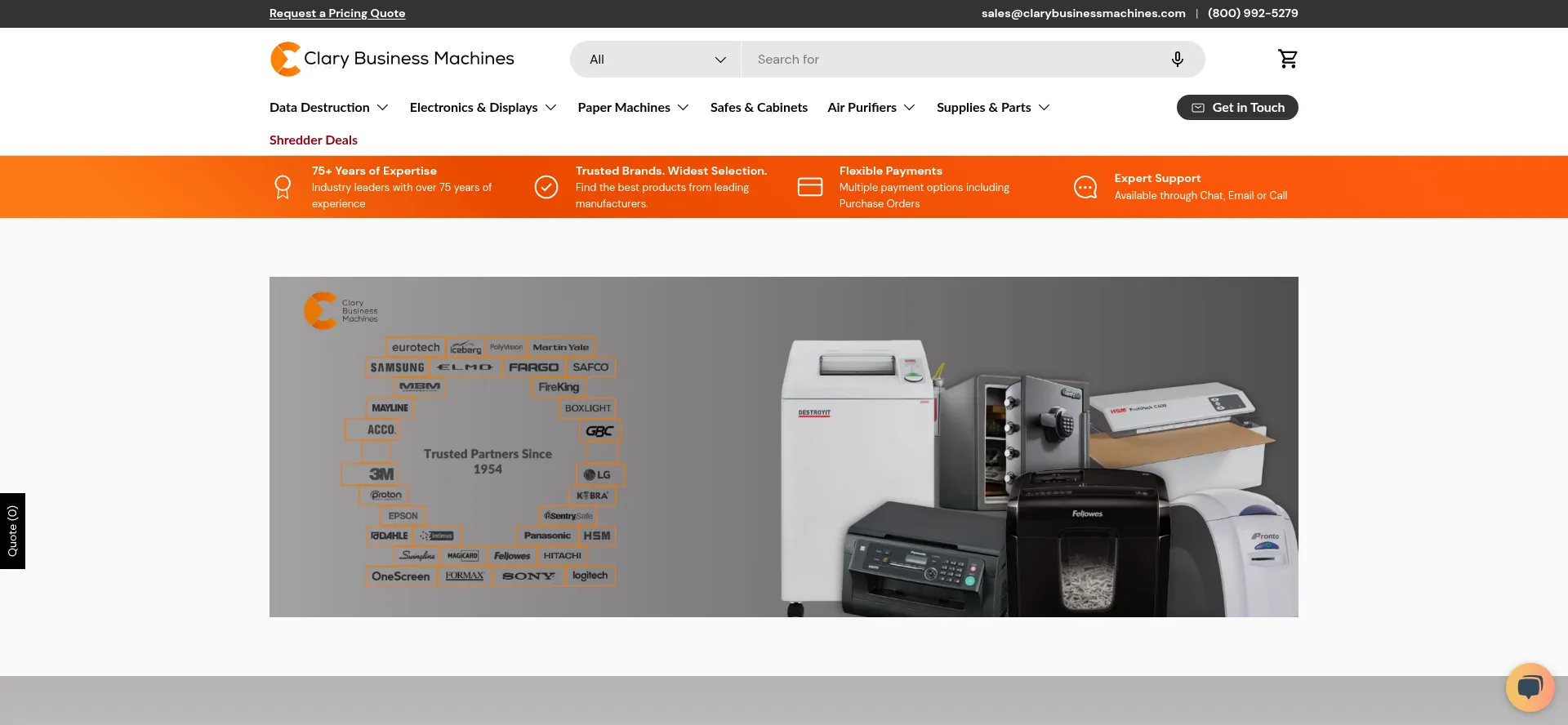Click the checkmark Trusted Brands icon

pyautogui.click(x=546, y=187)
